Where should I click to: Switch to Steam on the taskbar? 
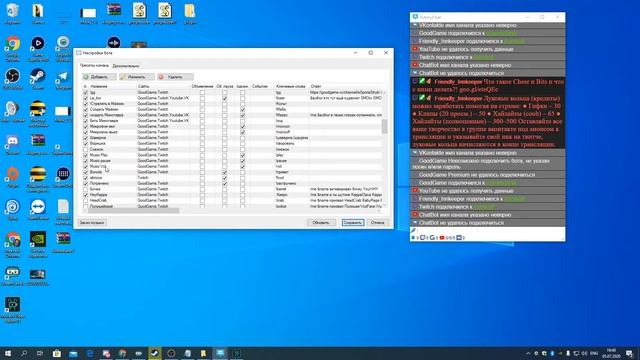(155, 353)
